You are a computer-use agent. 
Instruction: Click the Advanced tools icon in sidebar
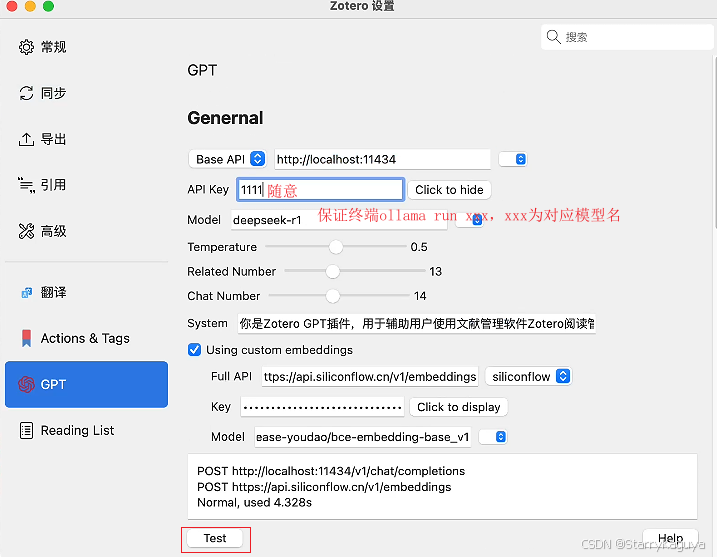26,231
